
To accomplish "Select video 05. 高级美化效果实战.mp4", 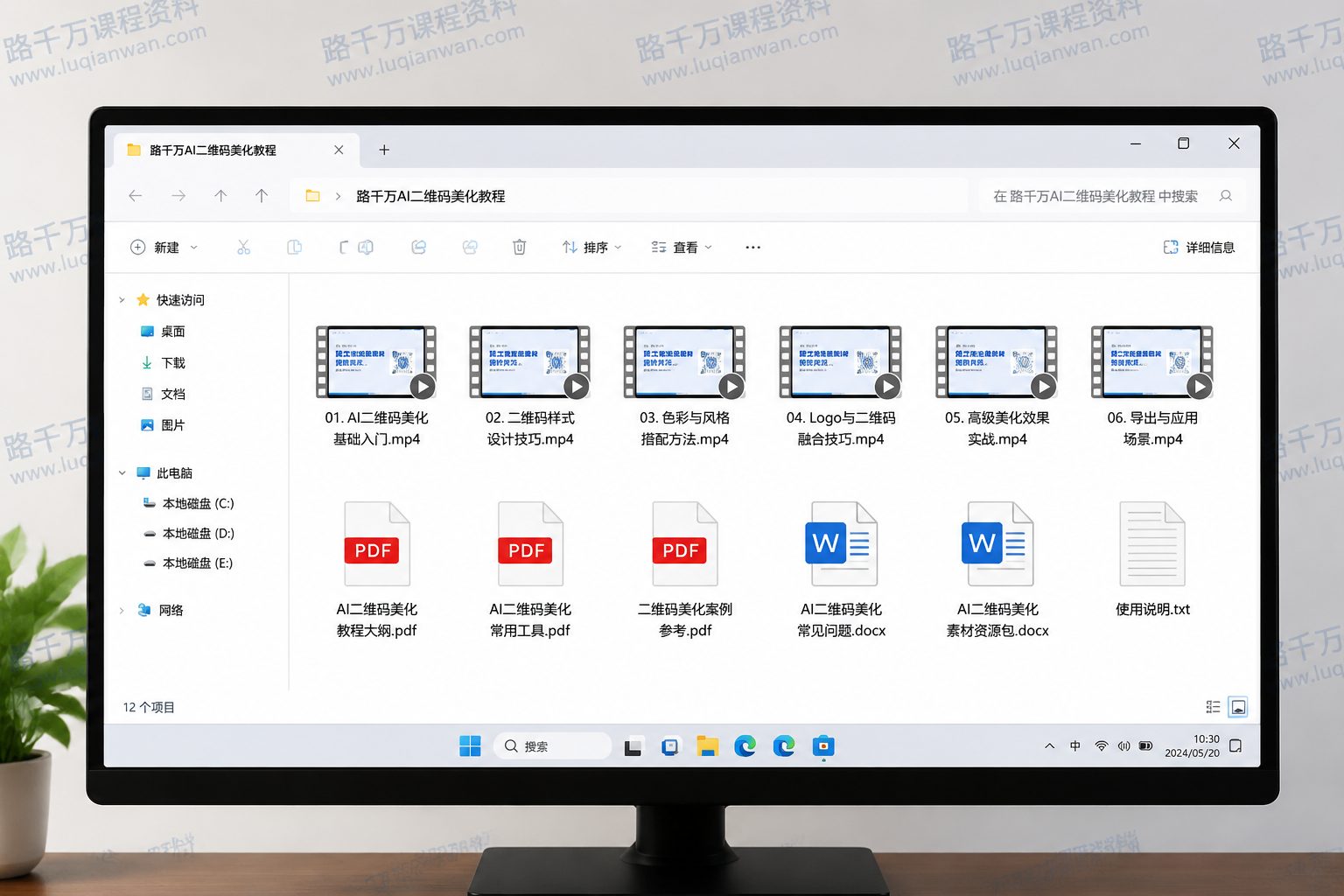I will click(997, 387).
